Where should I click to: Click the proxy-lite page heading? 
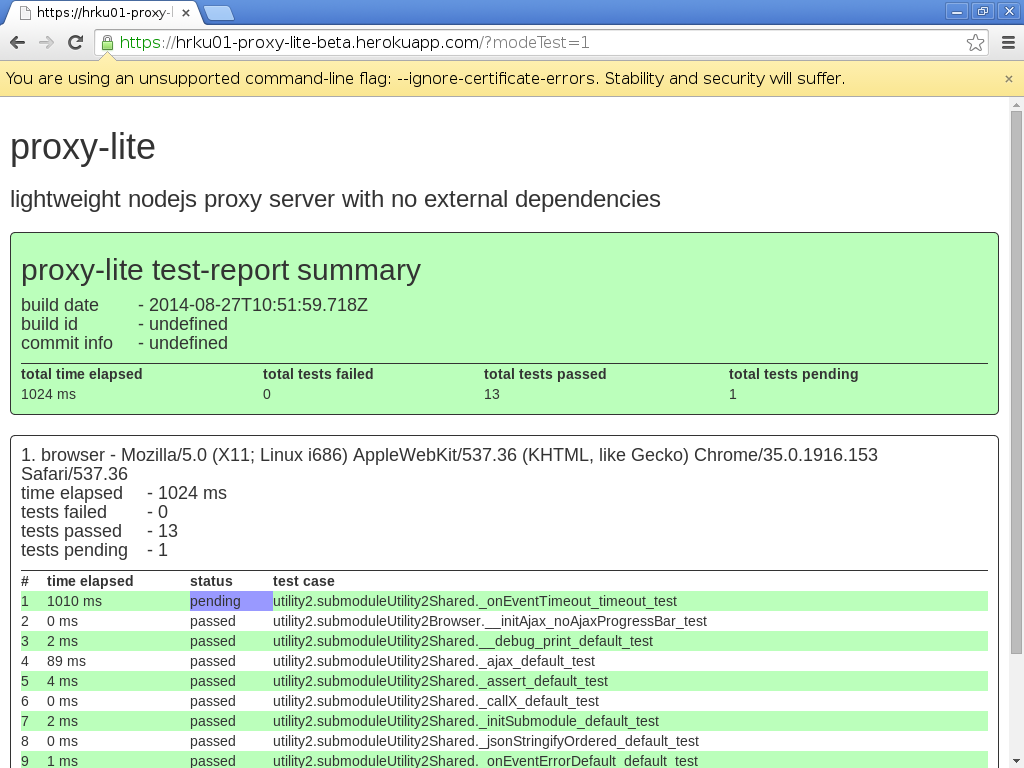[x=83, y=147]
